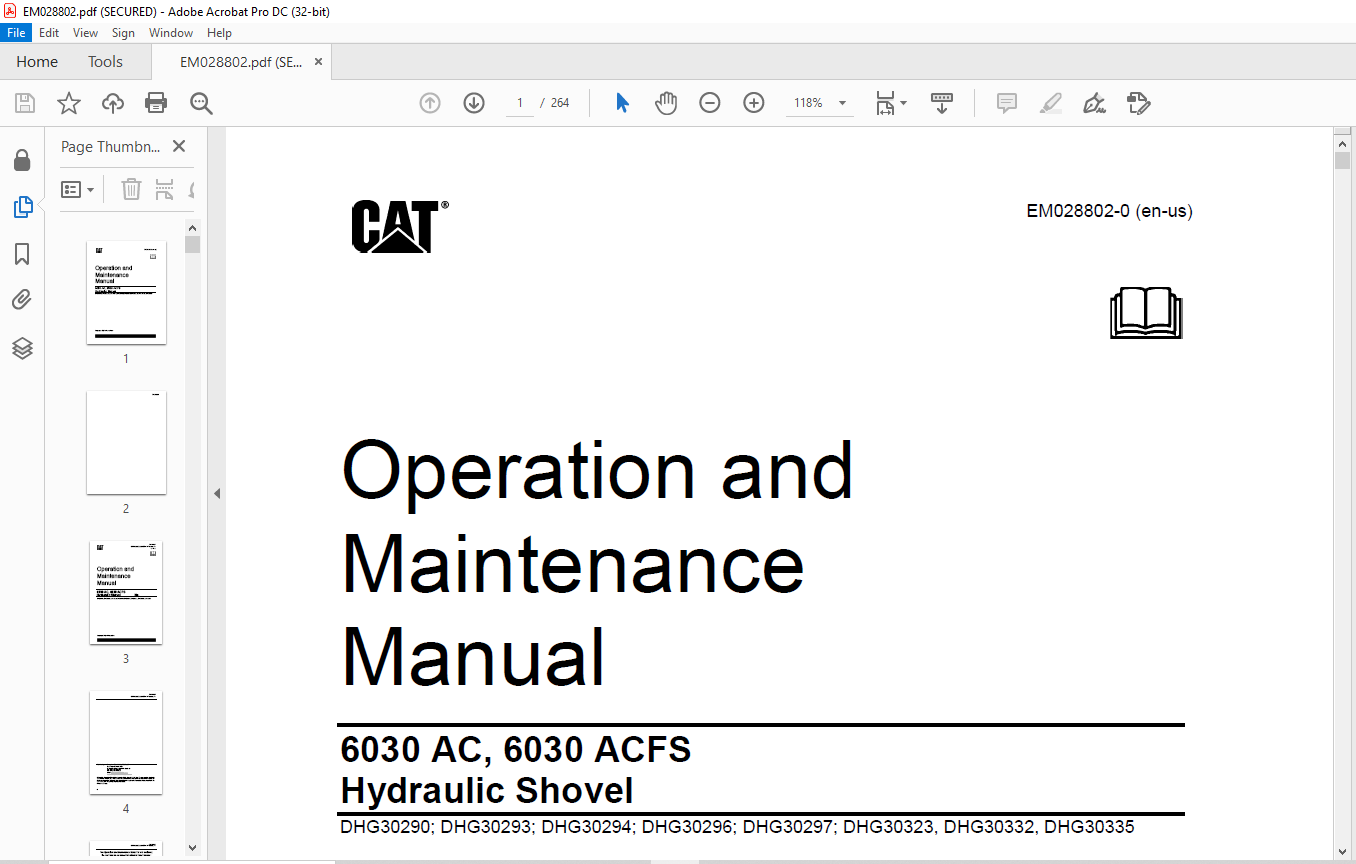This screenshot has height=864, width=1356.
Task: Open the find text magnifier icon
Action: (x=201, y=103)
